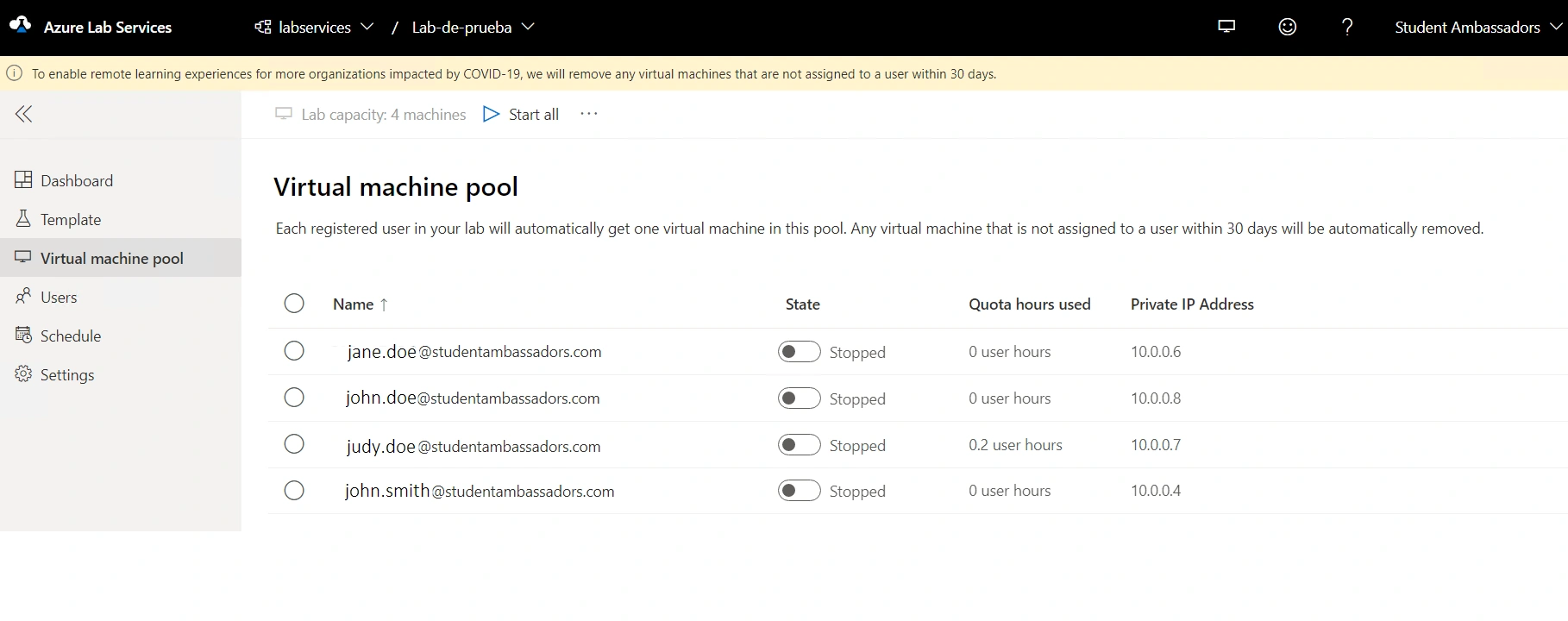Click the State column header
This screenshot has width=1568, height=621.
coord(803,304)
